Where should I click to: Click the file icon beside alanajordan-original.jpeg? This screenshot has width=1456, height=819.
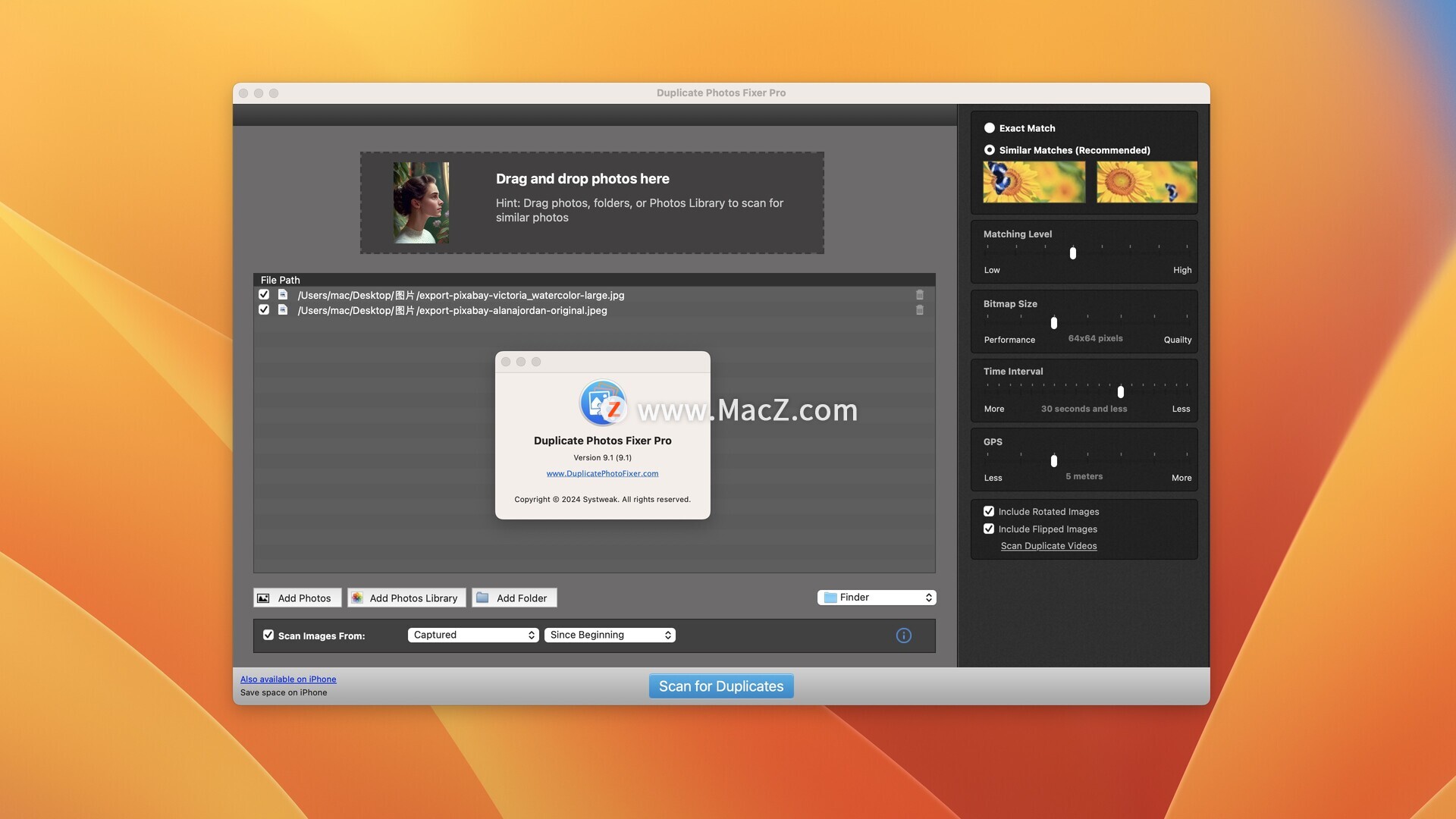point(283,310)
